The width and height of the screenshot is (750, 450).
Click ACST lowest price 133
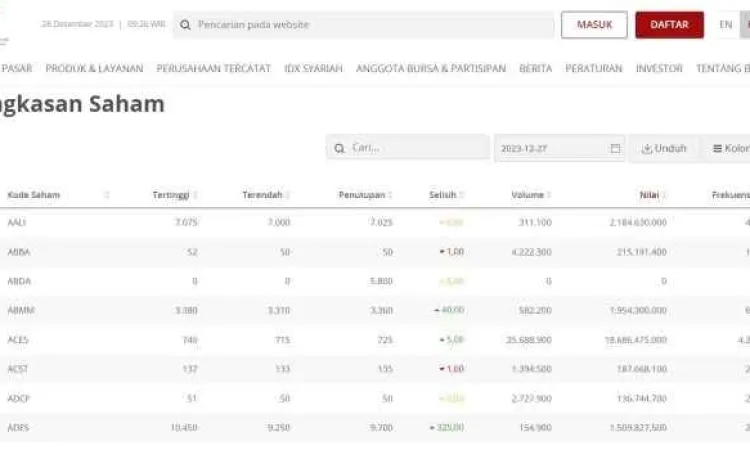(283, 369)
